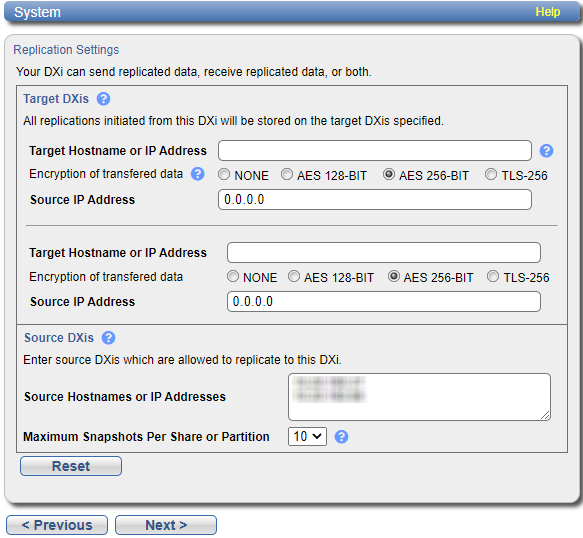The height and width of the screenshot is (538, 583).
Task: Focus the second Target Hostname or IP field
Action: (384, 252)
